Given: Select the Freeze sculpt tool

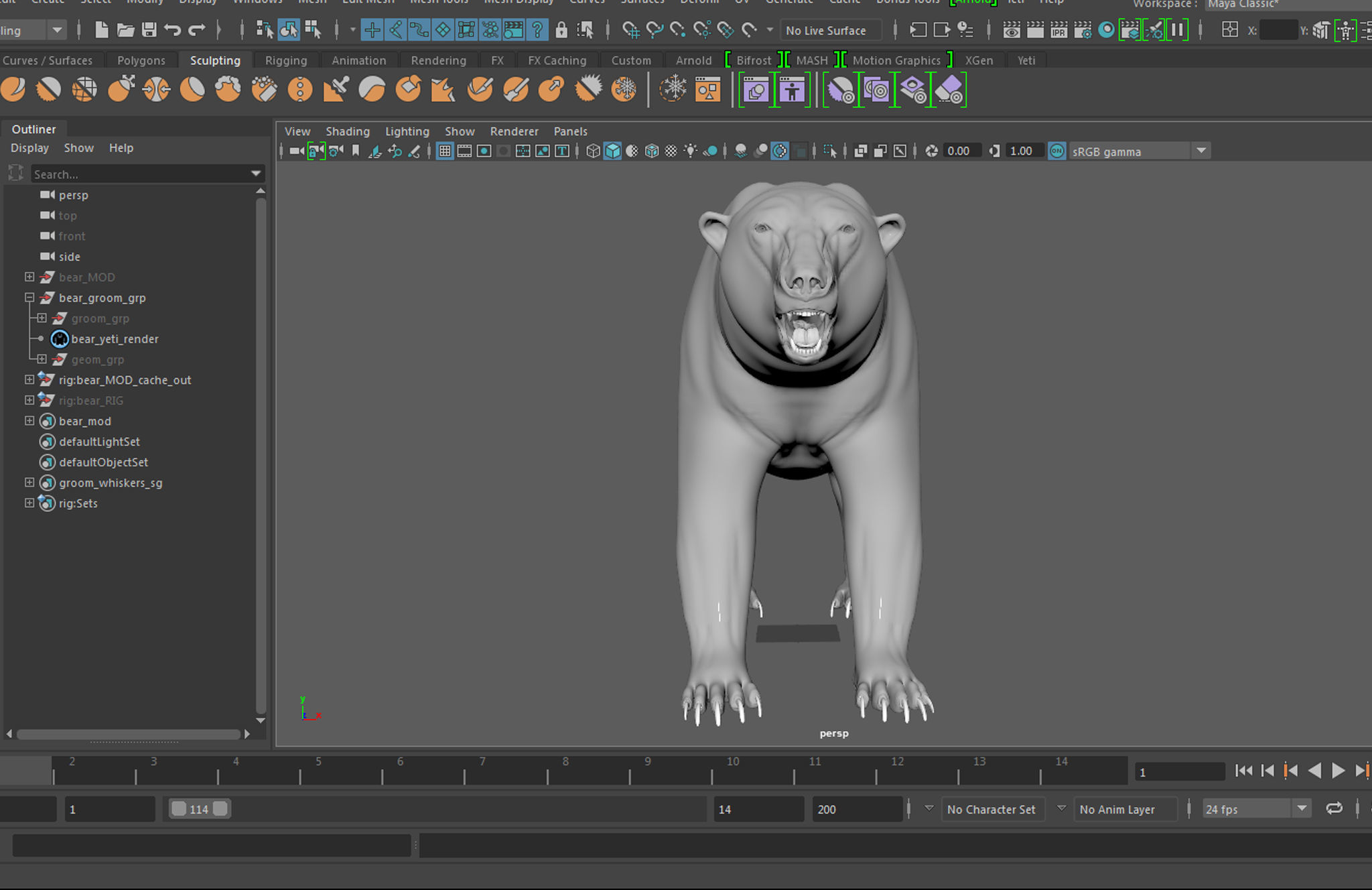Looking at the screenshot, I should [x=624, y=88].
